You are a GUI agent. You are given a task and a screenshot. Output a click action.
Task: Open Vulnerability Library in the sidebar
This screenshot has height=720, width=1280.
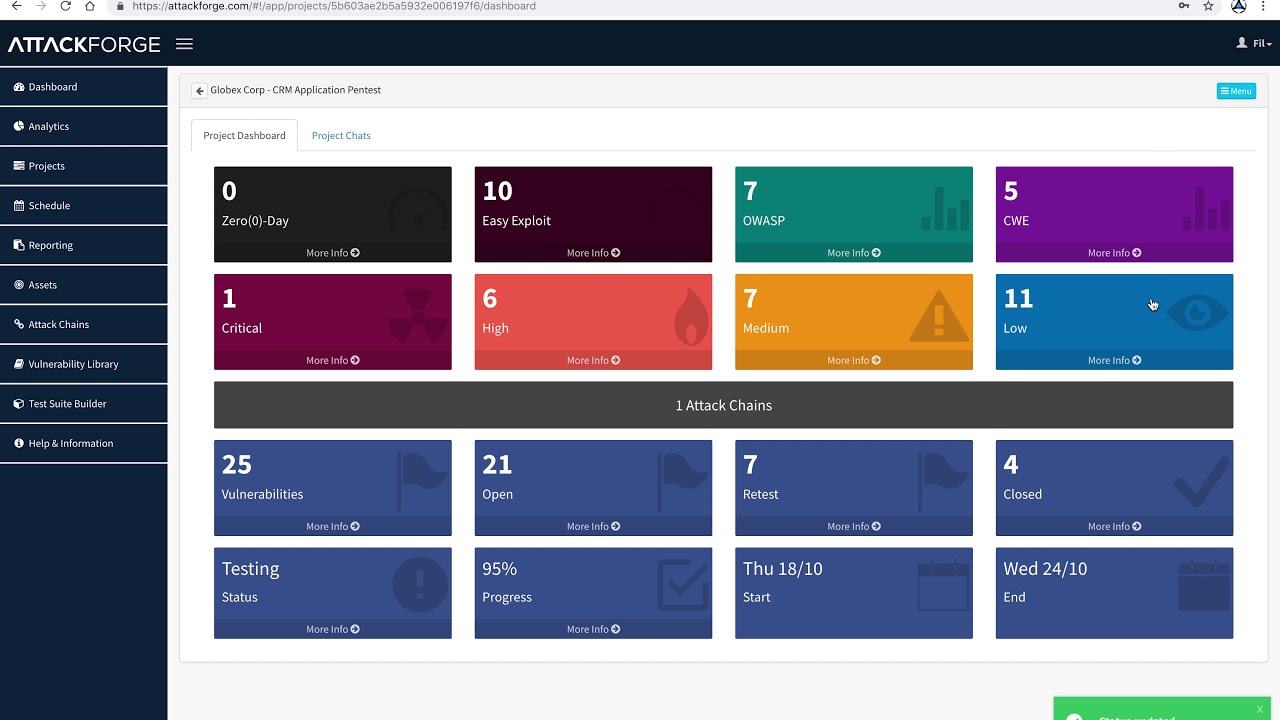click(84, 364)
